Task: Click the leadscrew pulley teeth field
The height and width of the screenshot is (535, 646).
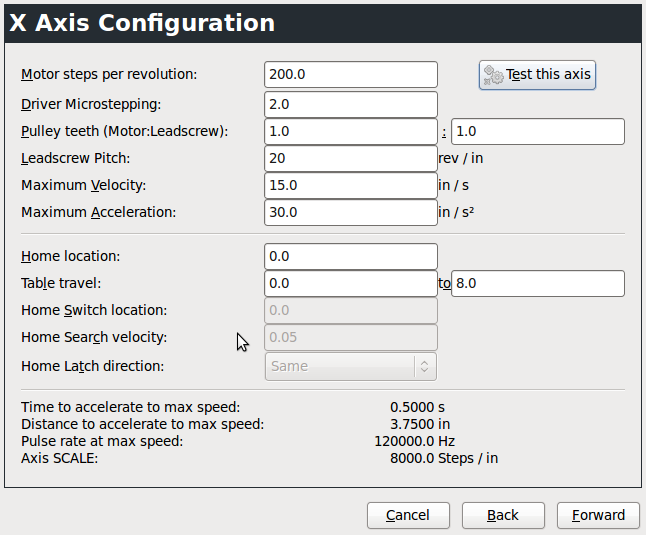Action: tap(538, 131)
